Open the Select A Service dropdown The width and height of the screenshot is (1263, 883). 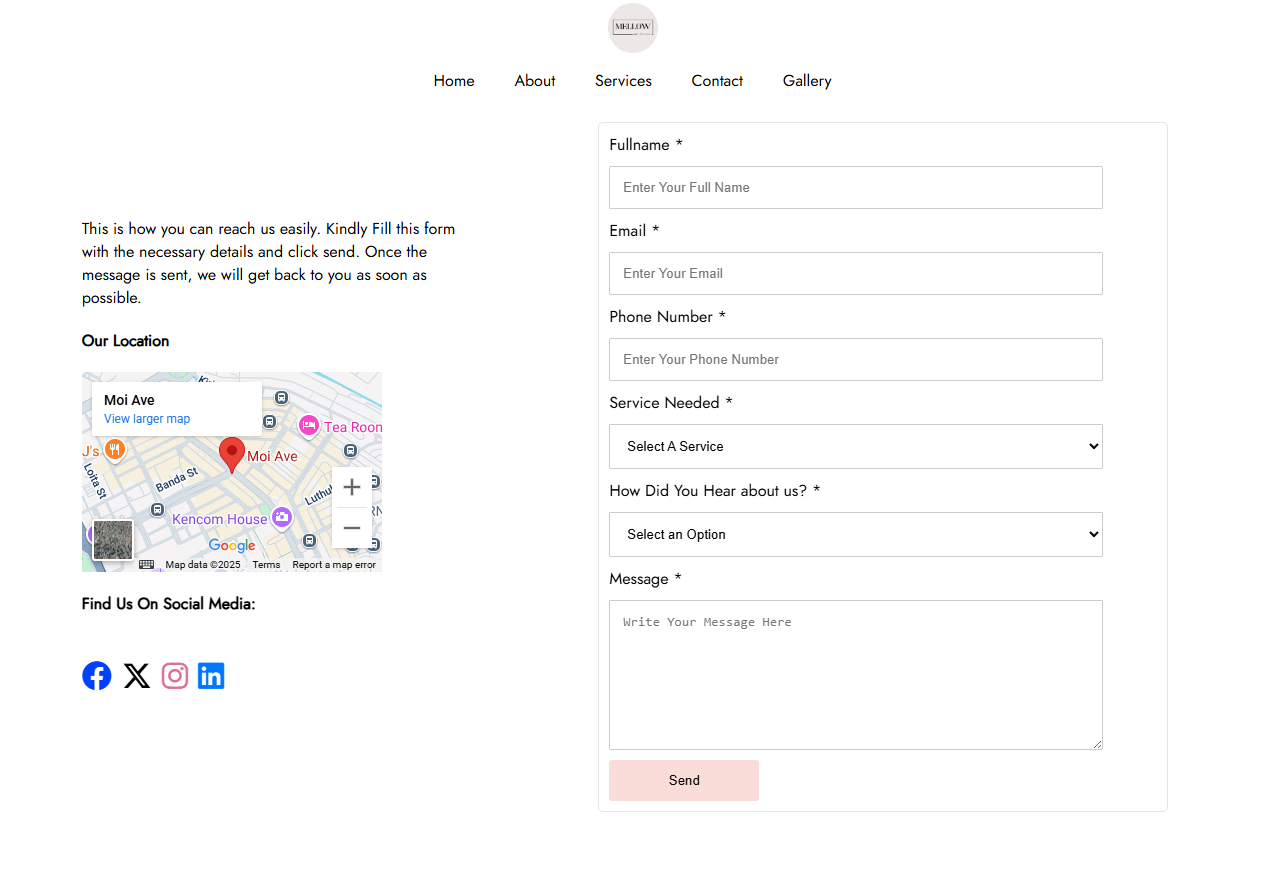point(855,446)
